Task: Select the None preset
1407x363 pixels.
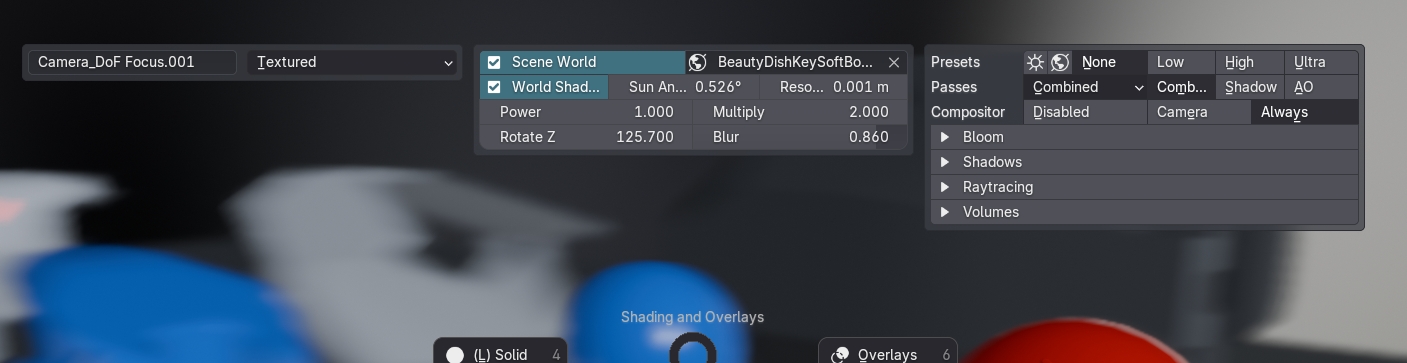Action: click(x=1110, y=62)
